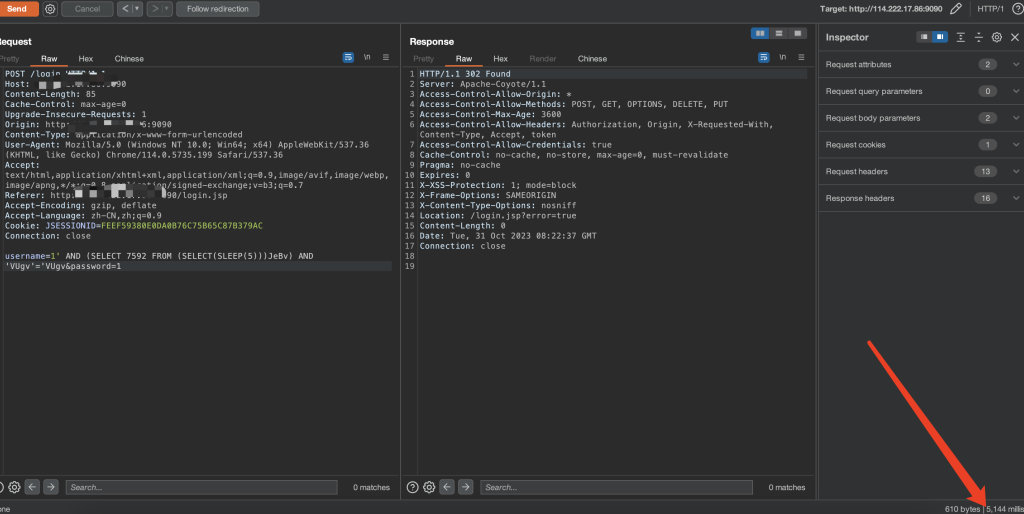This screenshot has width=1024, height=514.
Task: Open help via the top-right question mark
Action: (1017, 8)
